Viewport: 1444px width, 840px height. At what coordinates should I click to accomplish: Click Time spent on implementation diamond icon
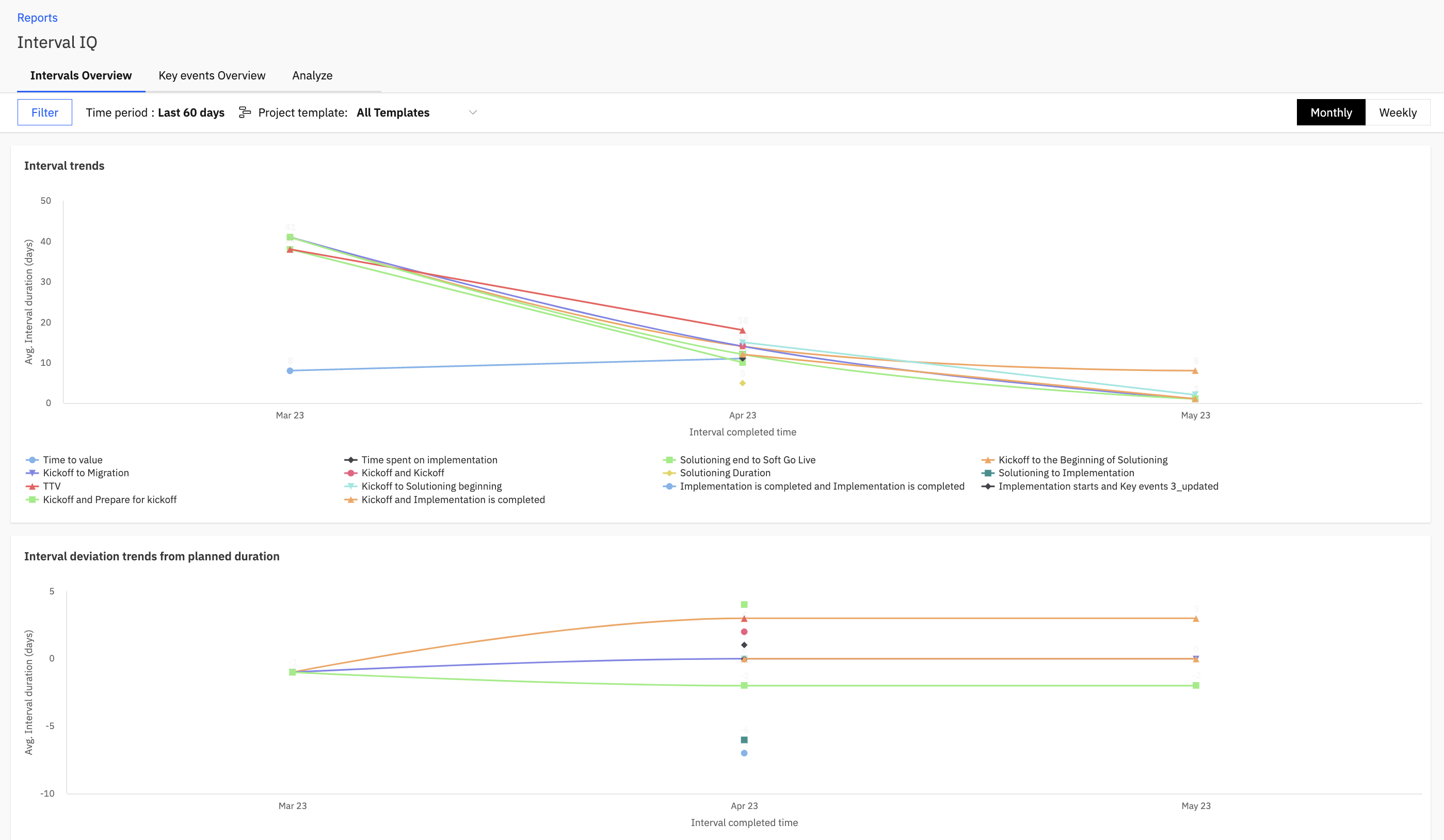[x=351, y=460]
